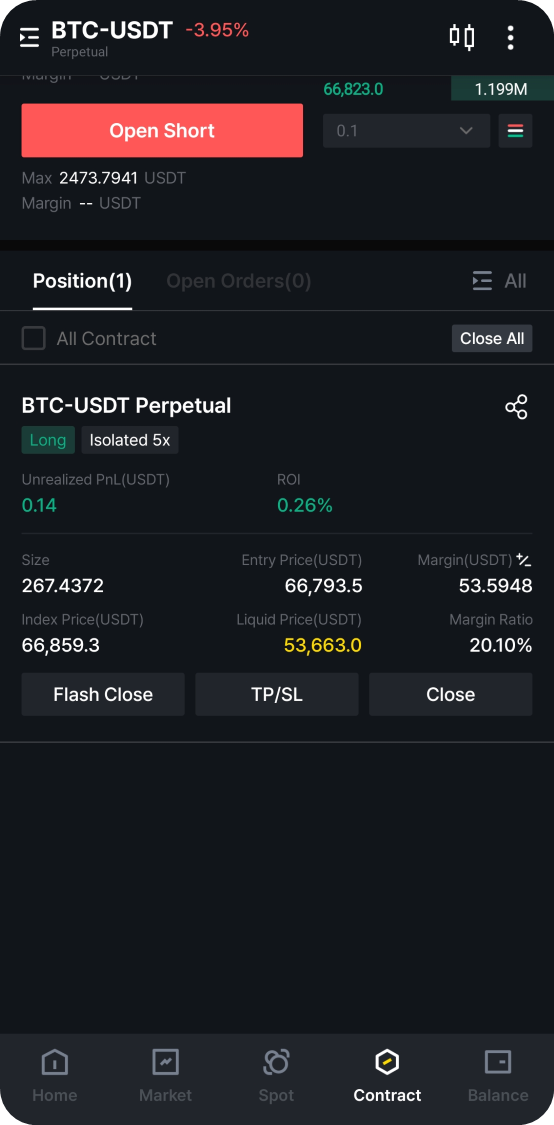This screenshot has height=1125, width=554.
Task: Select the Position(1) tab
Action: 83,281
